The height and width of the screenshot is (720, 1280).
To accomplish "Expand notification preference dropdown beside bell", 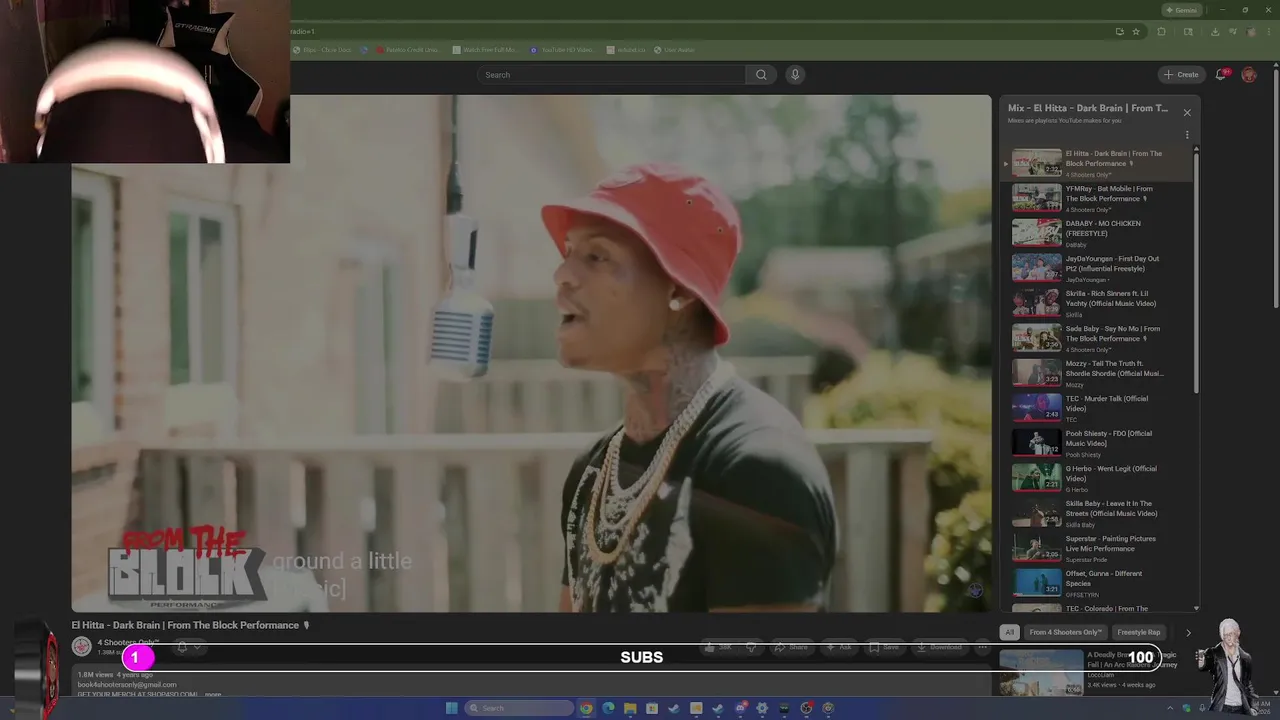I will (x=197, y=647).
